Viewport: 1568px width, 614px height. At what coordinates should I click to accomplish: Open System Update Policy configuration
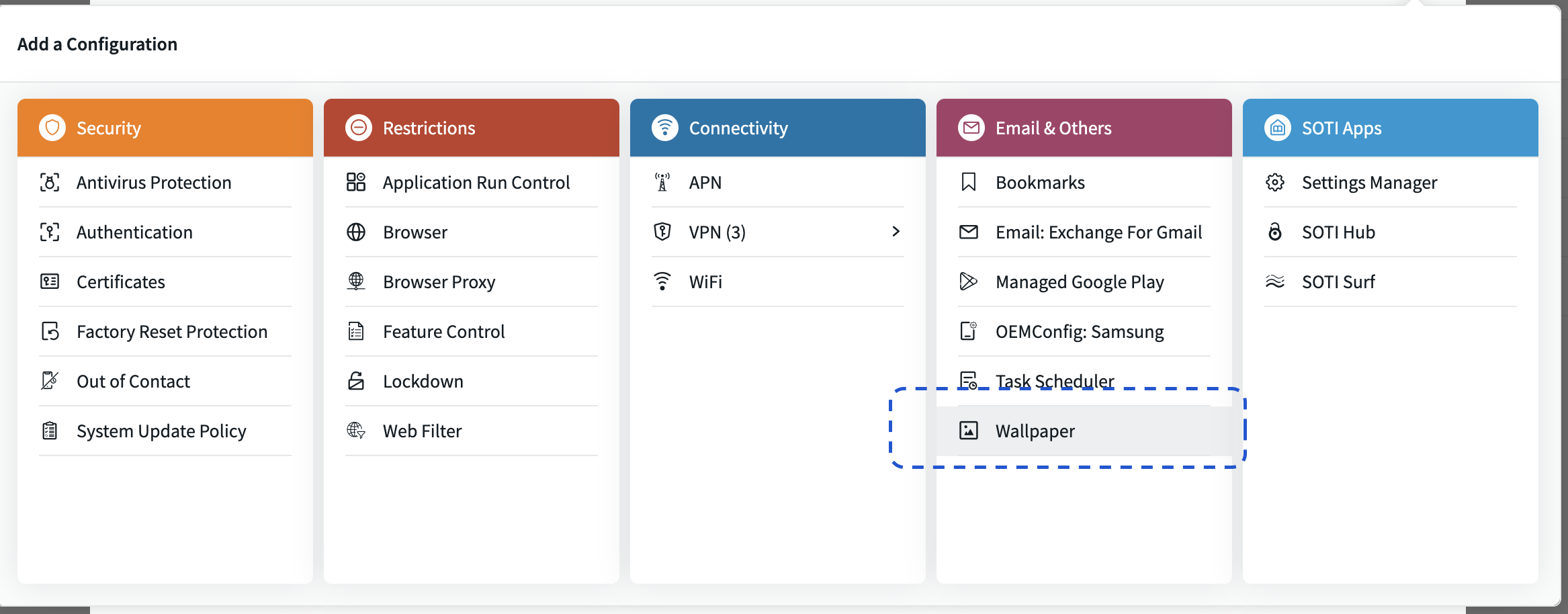(161, 431)
